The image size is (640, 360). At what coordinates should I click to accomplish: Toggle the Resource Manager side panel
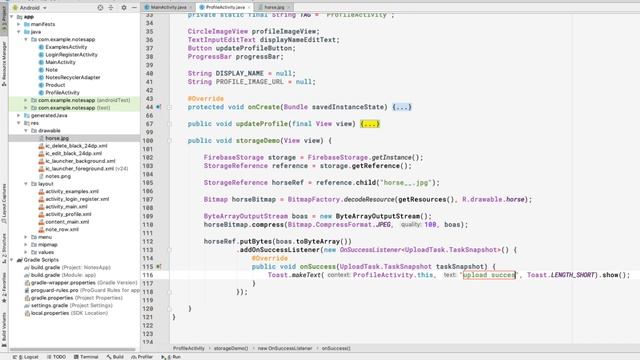[x=4, y=63]
